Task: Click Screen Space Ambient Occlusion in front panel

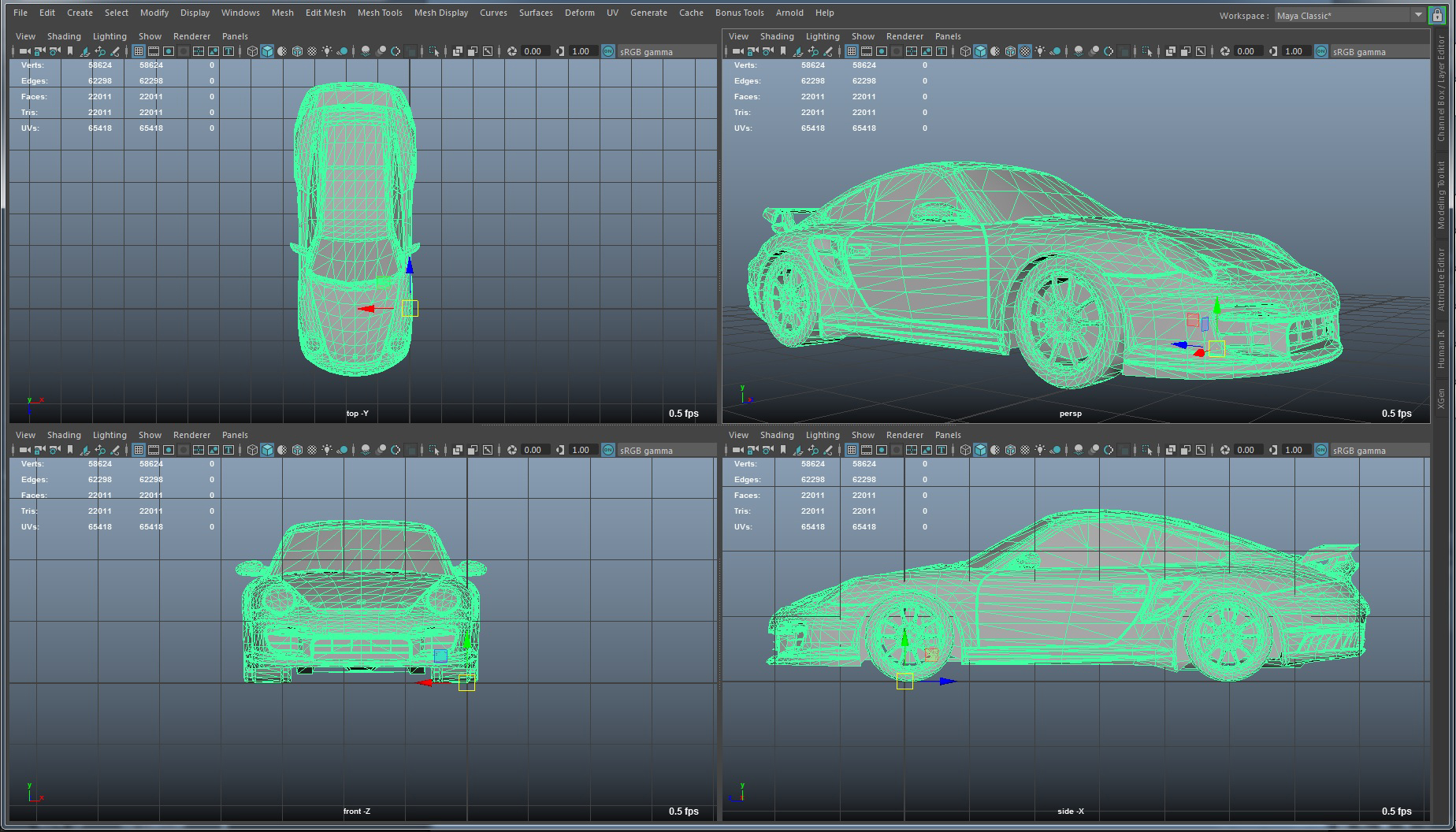Action: [366, 450]
